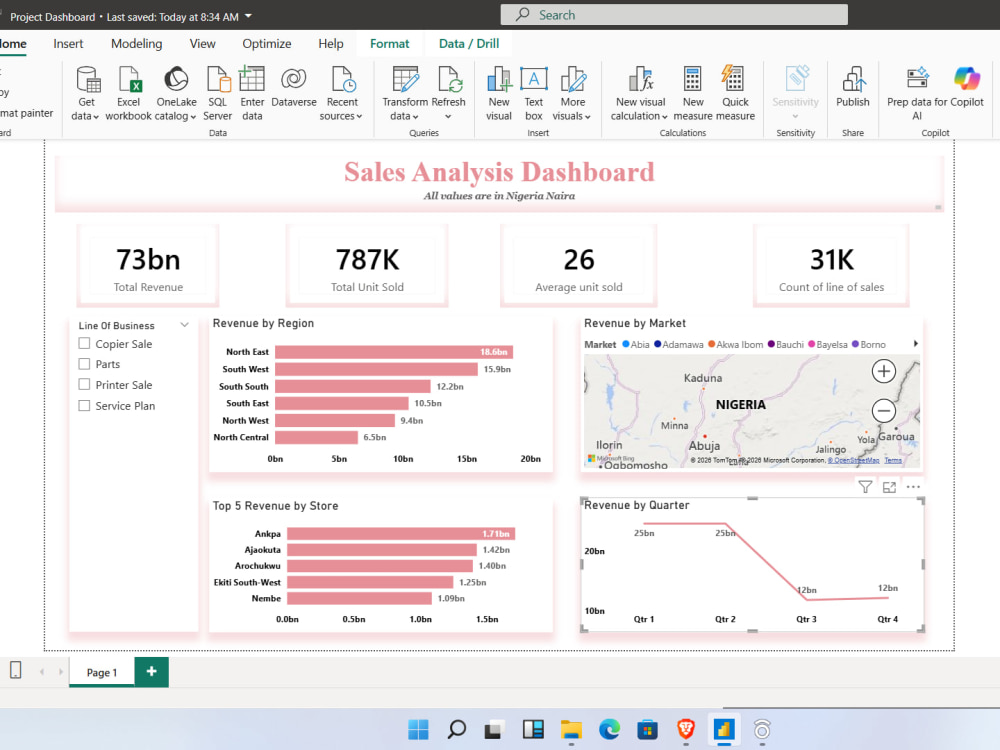Select the North East revenue bar
The image size is (1000, 750).
tap(393, 352)
